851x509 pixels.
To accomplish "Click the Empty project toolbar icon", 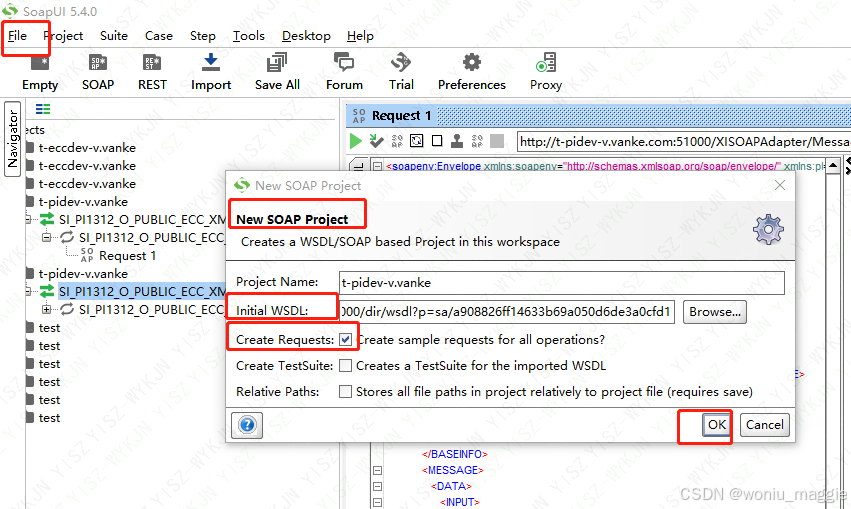I will tap(40, 63).
